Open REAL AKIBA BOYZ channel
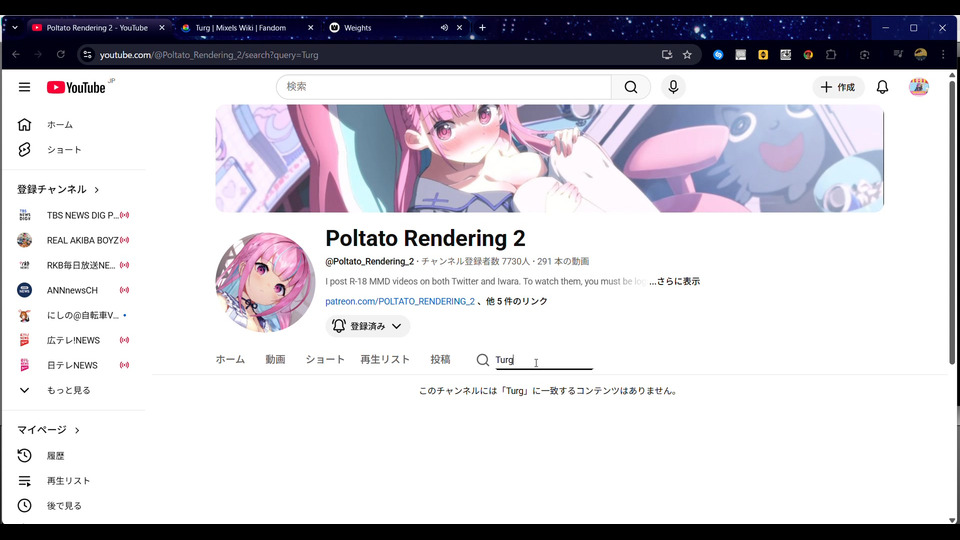960x540 pixels. tap(73, 240)
